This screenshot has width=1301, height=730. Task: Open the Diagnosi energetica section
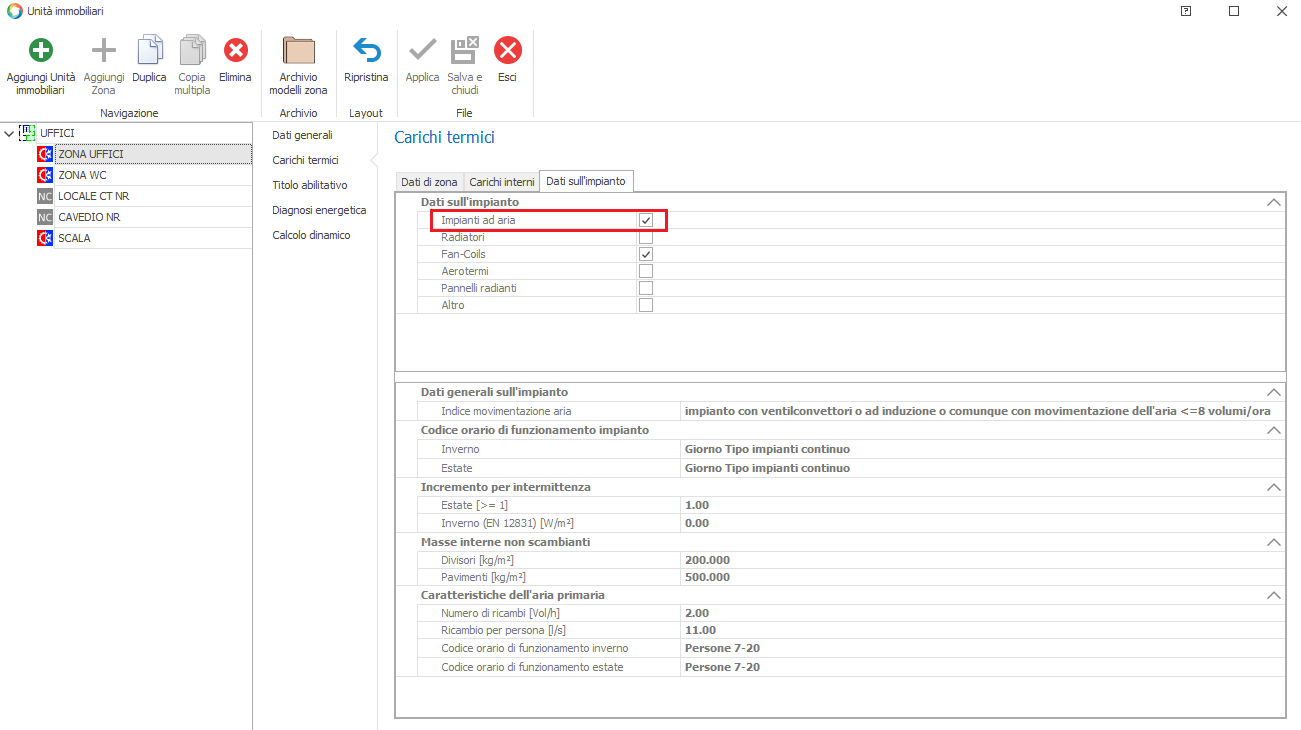(x=319, y=210)
